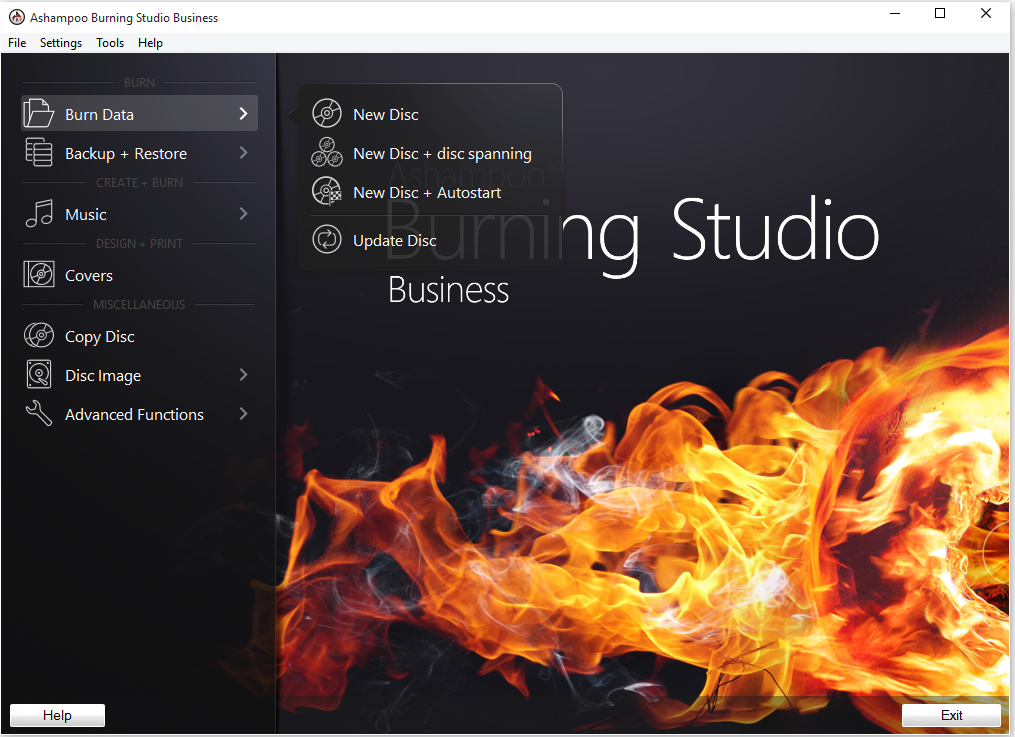This screenshot has height=737, width=1015.
Task: Select New Disc from the submenu
Action: (x=386, y=115)
